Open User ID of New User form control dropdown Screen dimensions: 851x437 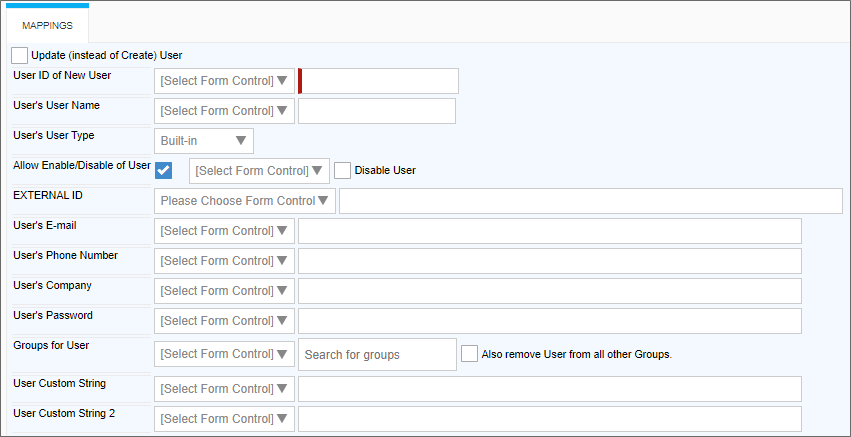pos(225,81)
